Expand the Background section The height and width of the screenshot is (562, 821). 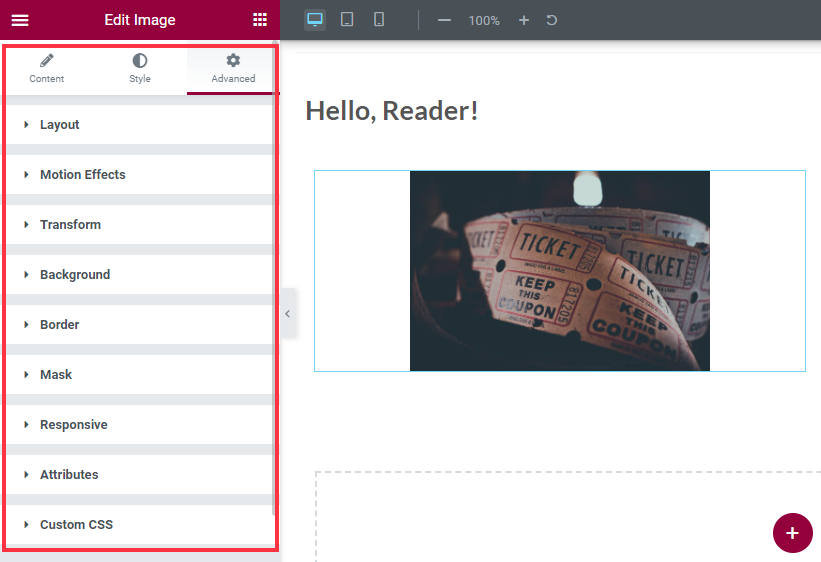click(140, 274)
